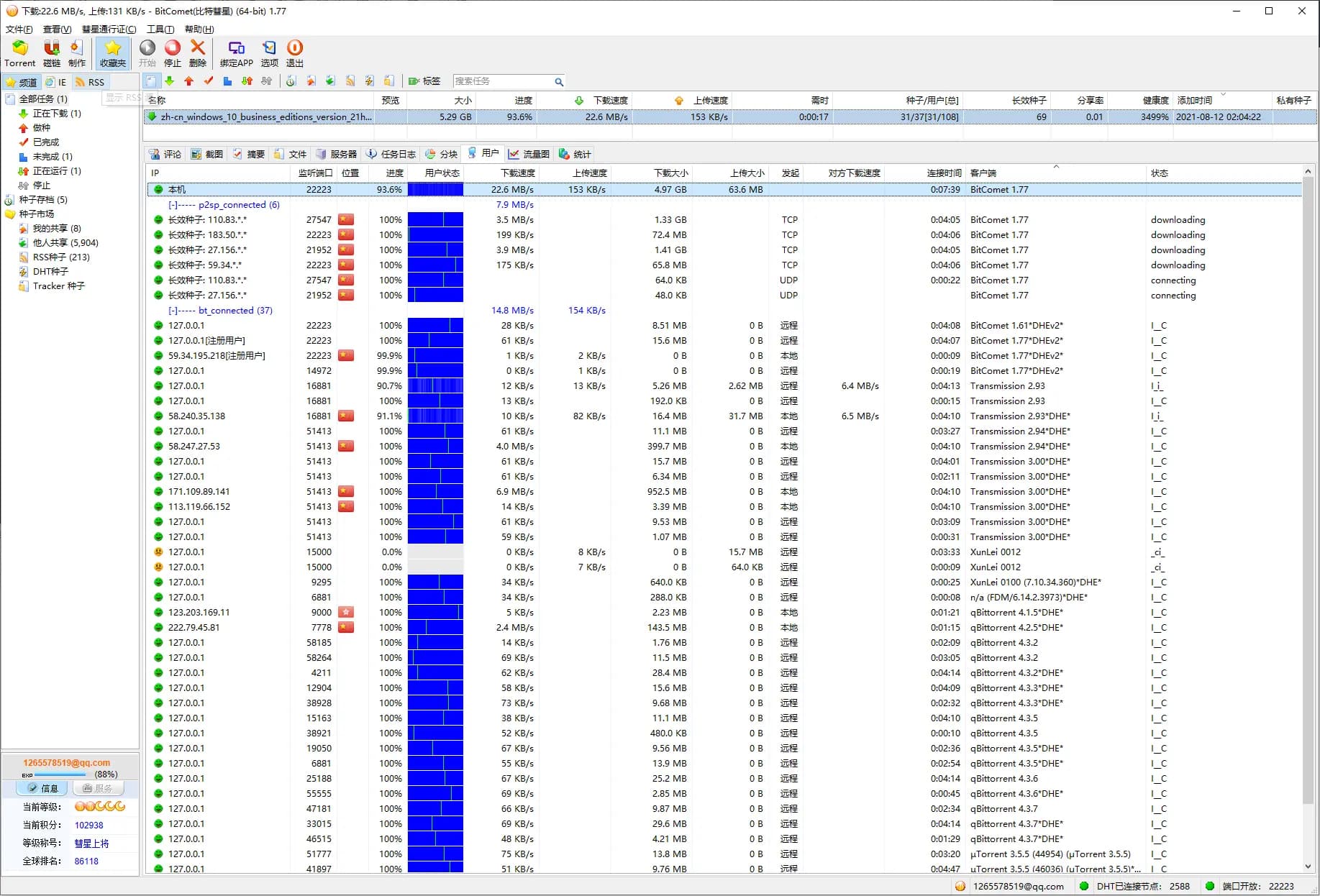
Task: Open the 绑定APP binding tool
Action: tap(237, 53)
